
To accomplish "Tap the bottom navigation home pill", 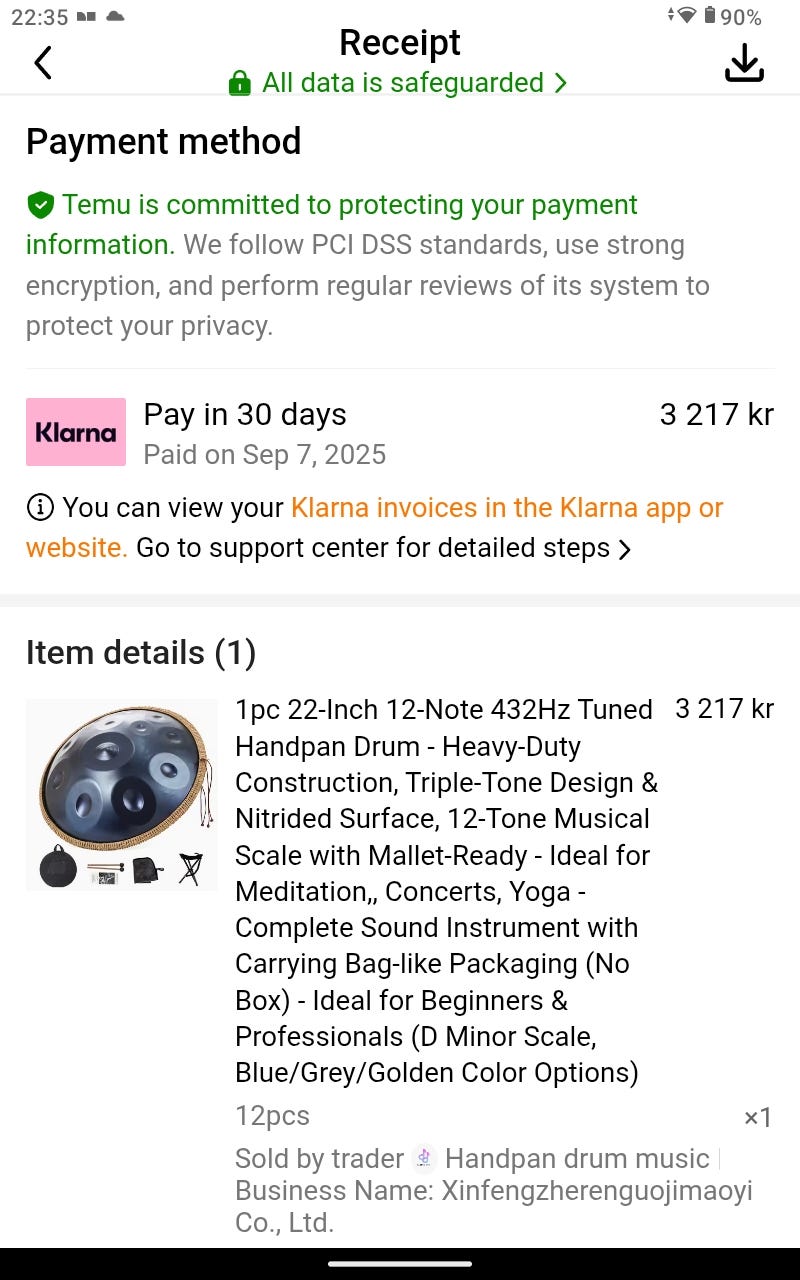I will pyautogui.click(x=400, y=1263).
